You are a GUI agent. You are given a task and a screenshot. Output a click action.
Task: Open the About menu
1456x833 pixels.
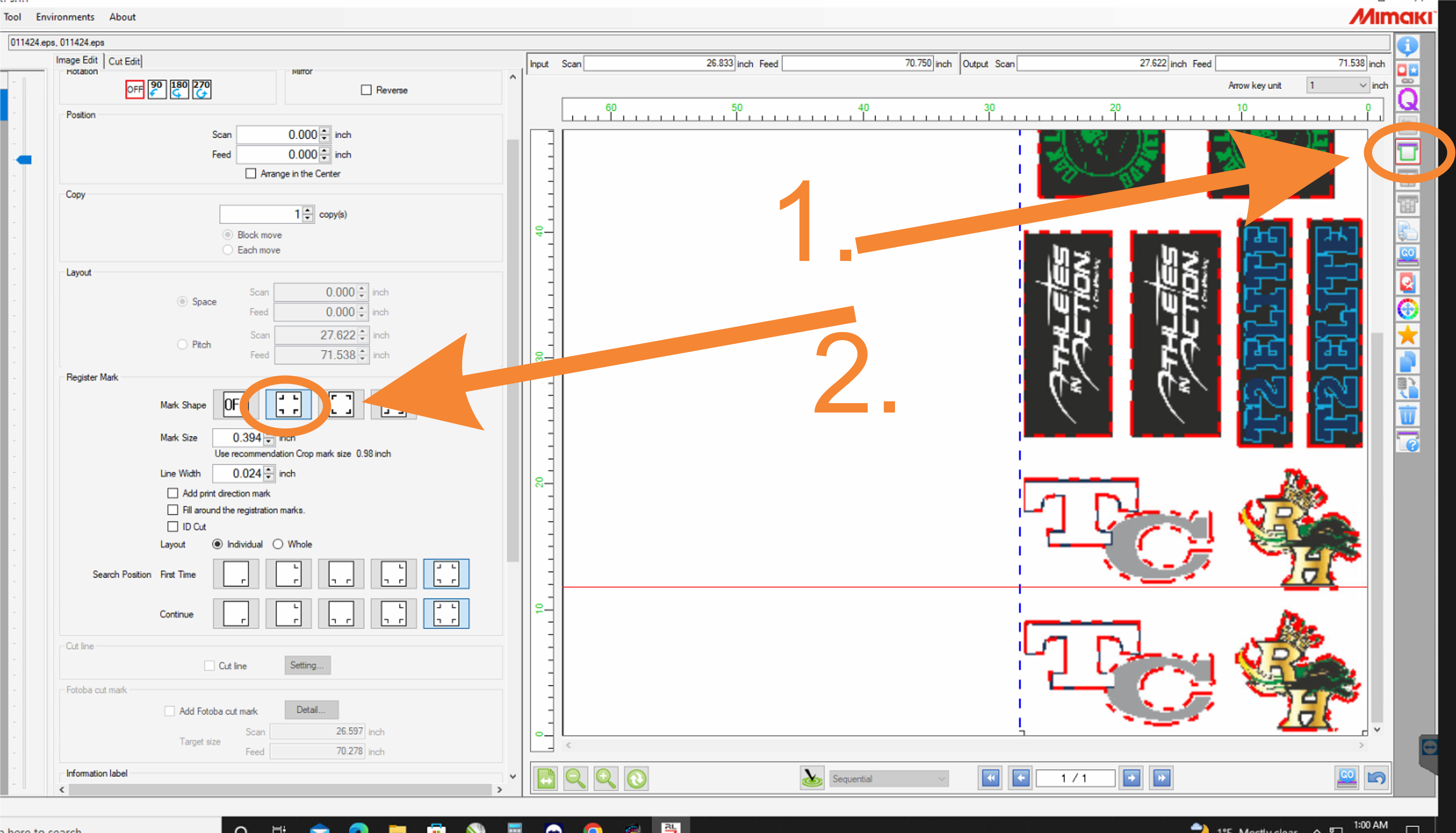point(122,16)
